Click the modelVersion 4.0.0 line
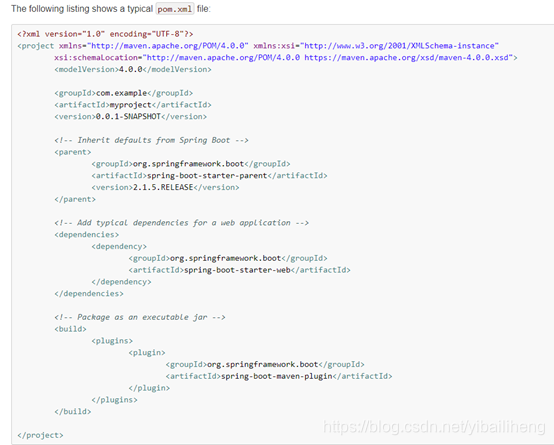 133,69
